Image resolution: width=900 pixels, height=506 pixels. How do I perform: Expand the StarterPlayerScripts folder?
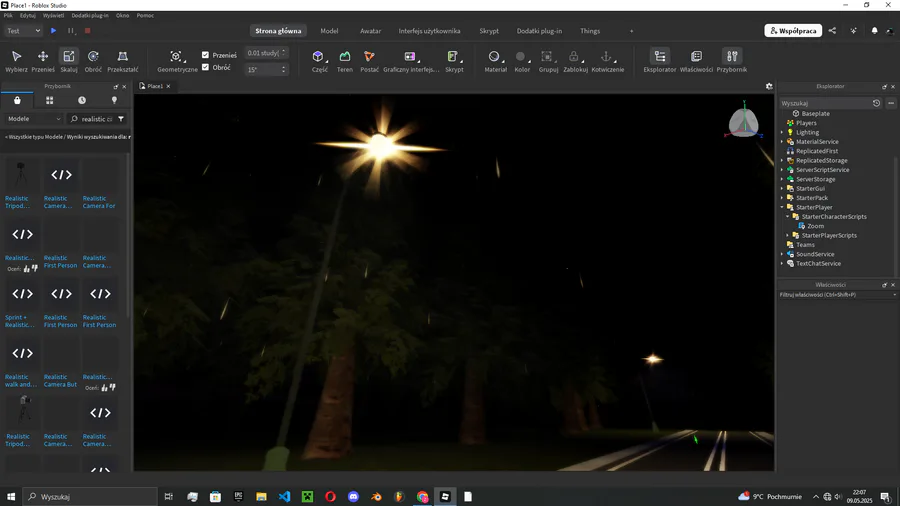(788, 235)
